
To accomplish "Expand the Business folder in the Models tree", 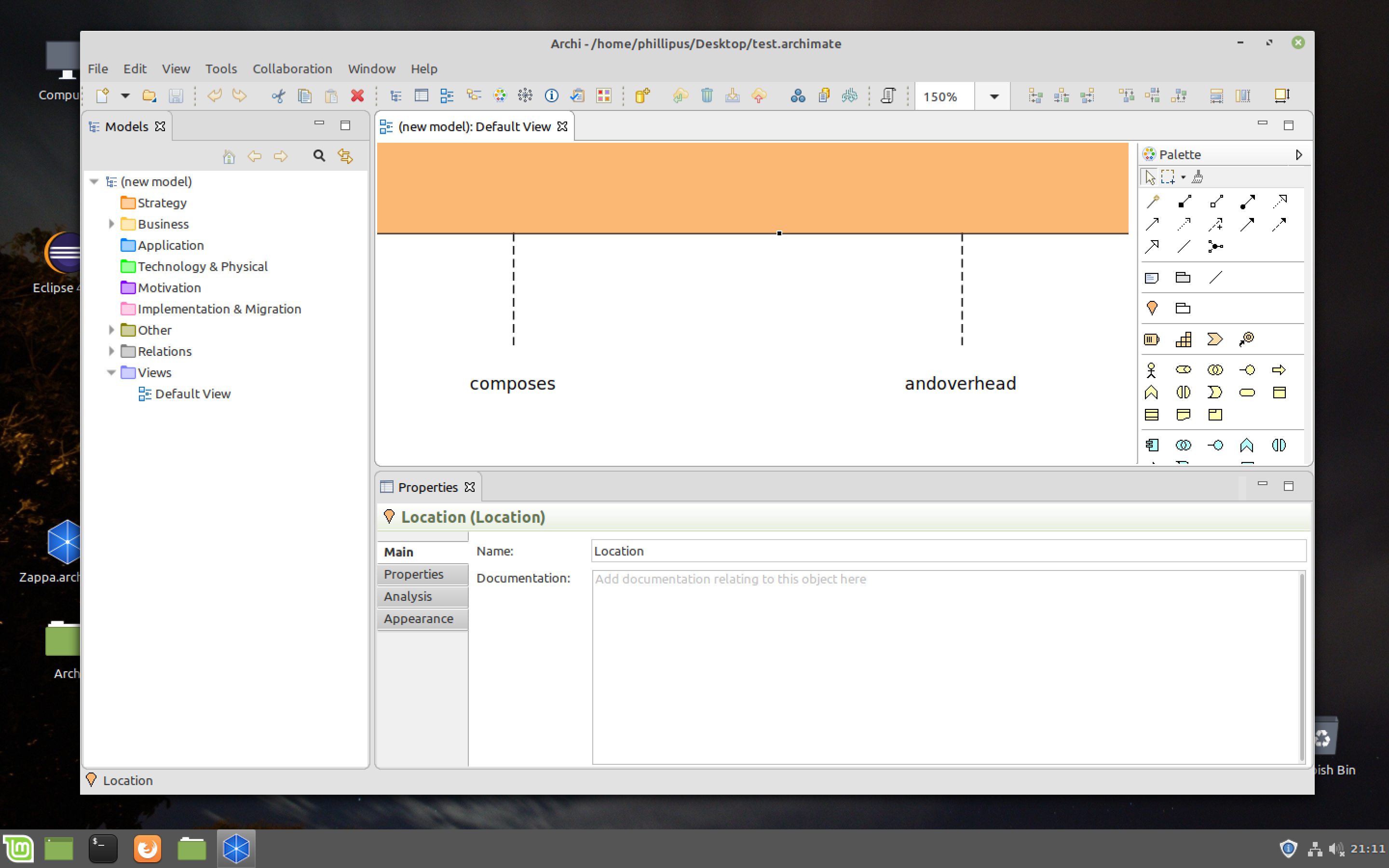I will pos(111,224).
